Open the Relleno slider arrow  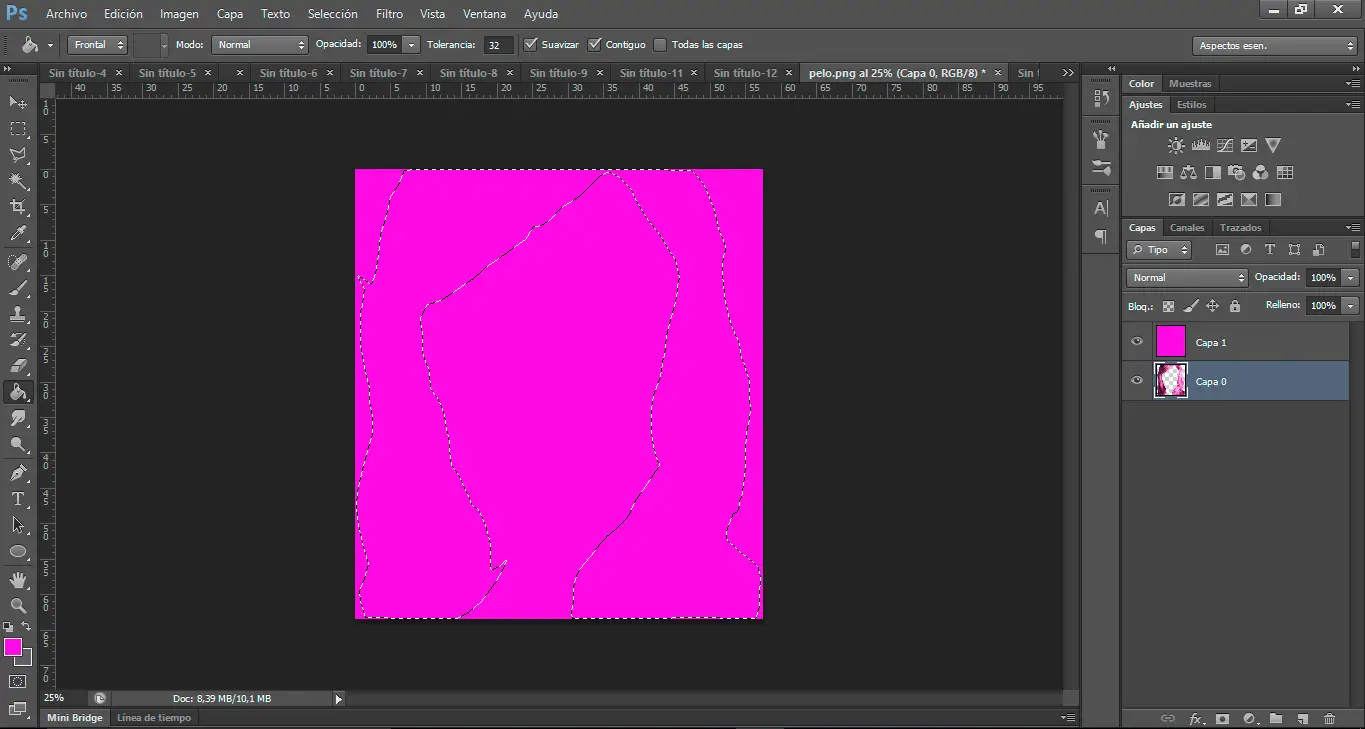(x=1351, y=306)
